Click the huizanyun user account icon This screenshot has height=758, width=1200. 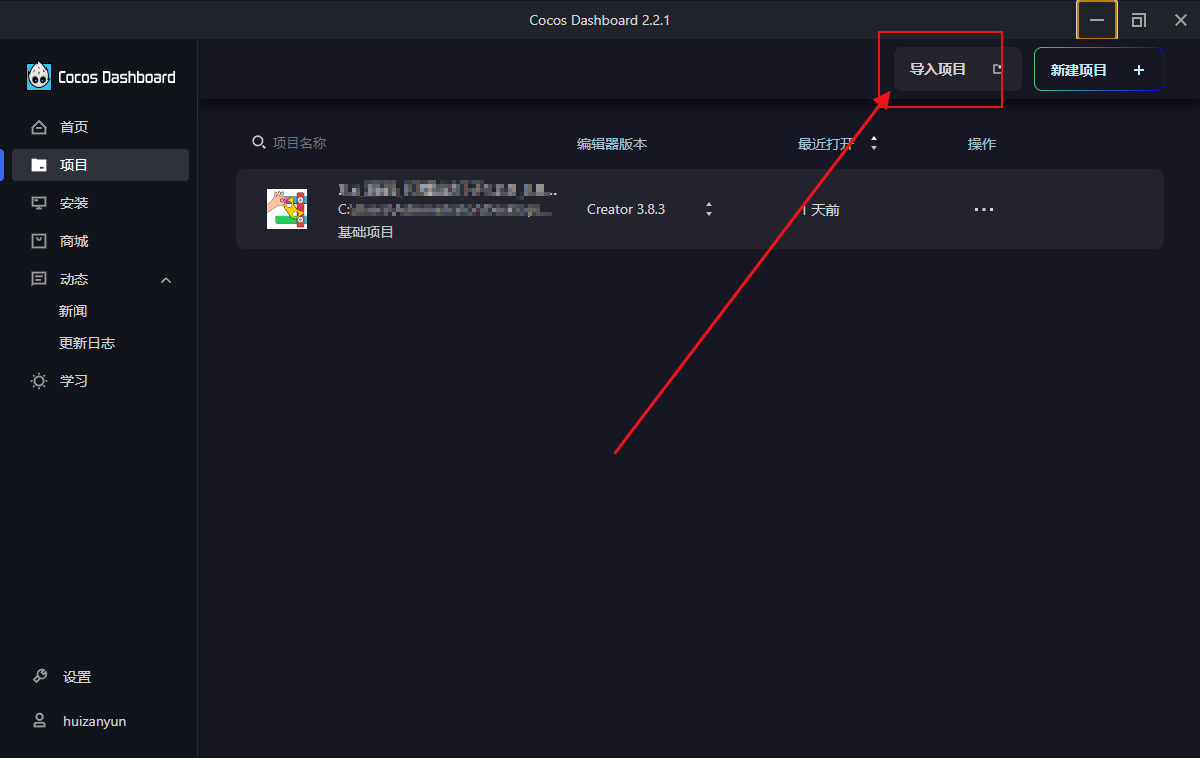tap(39, 721)
